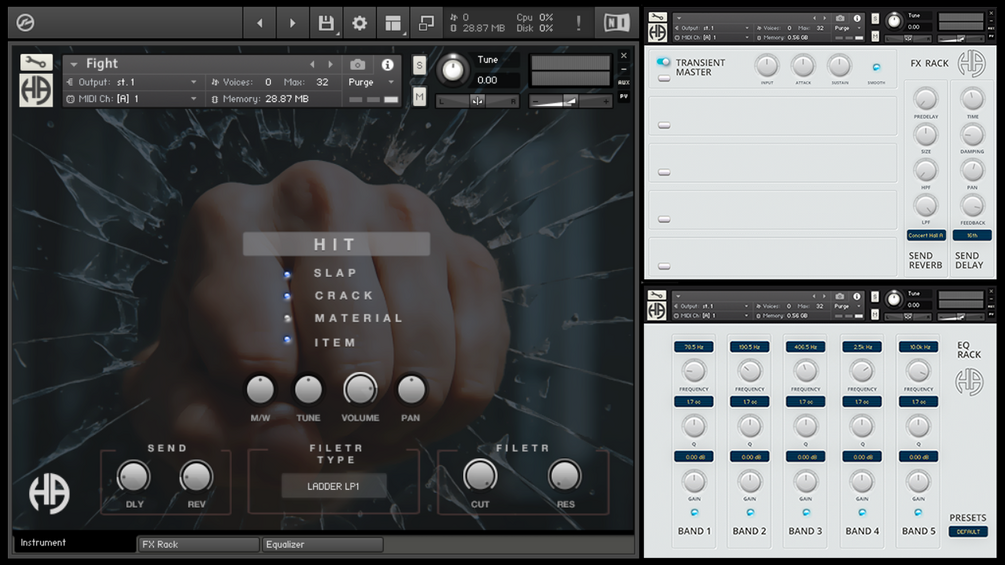Viewport: 1005px width, 565px height.
Task: Open the MIDI Ch [A] 1 dropdown
Action: pyautogui.click(x=133, y=99)
